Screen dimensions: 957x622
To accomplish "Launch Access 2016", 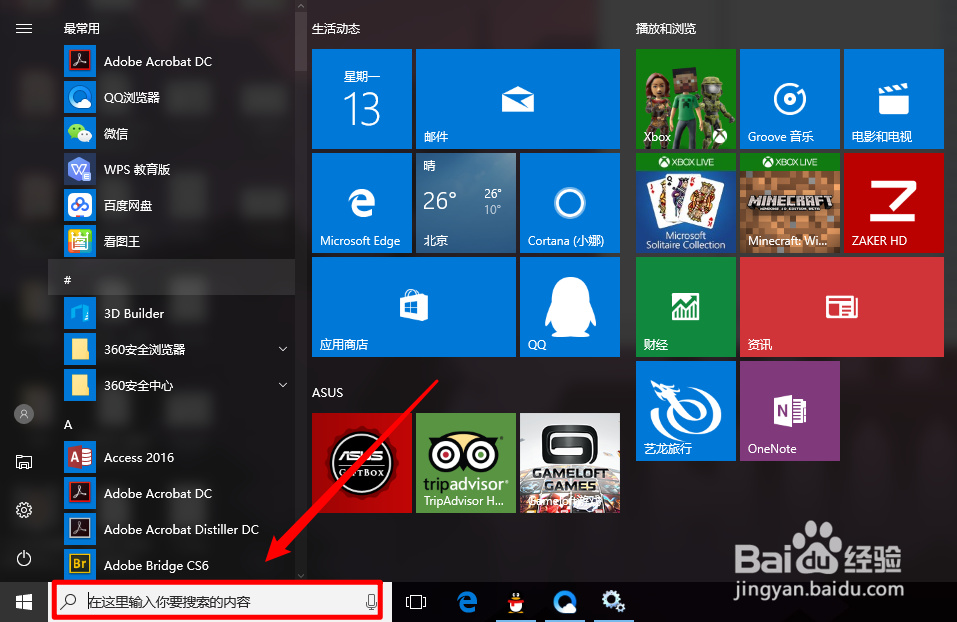I will 172,458.
